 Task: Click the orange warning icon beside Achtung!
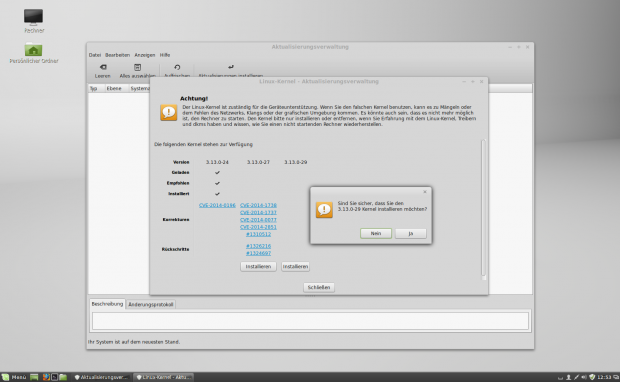click(x=168, y=113)
